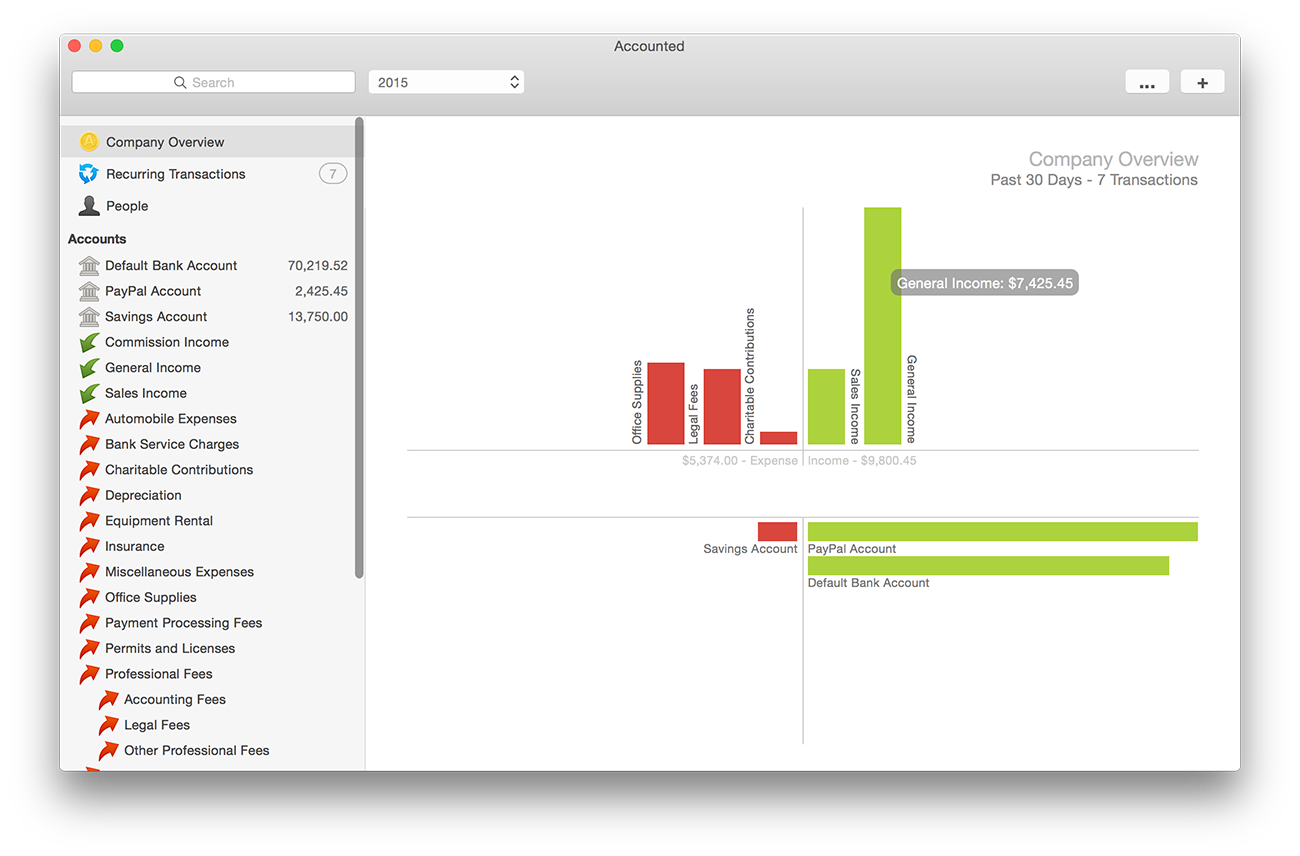The image size is (1300, 856).
Task: Click the vertical Charitable Contributions chart label
Action: click(x=750, y=376)
